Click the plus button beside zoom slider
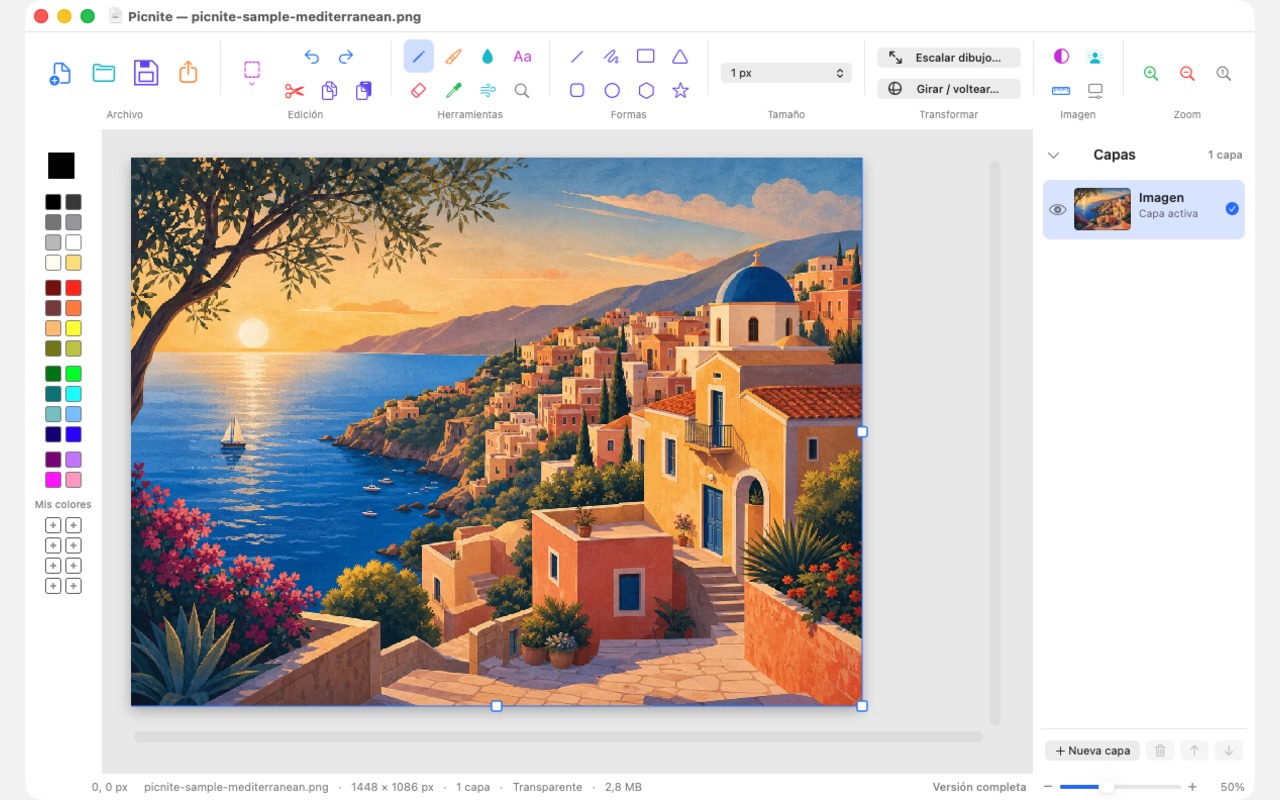The height and width of the screenshot is (800, 1280). point(1192,787)
